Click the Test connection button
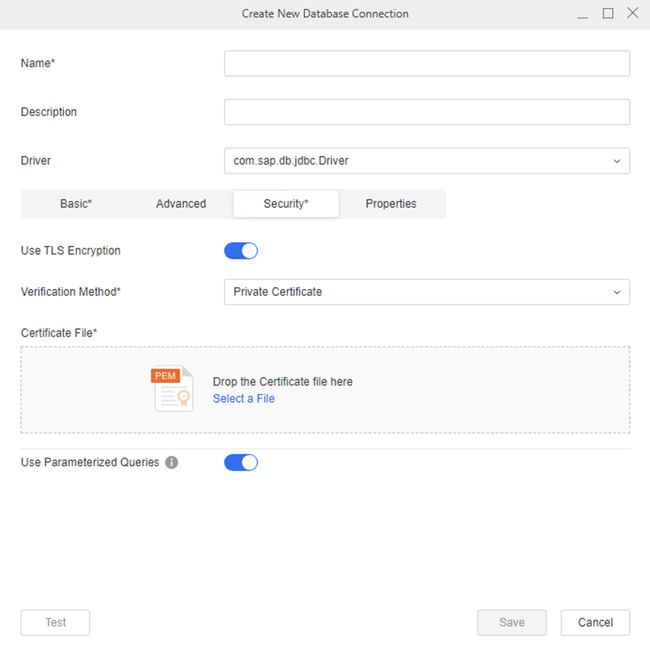The image size is (650, 657). pyautogui.click(x=56, y=622)
